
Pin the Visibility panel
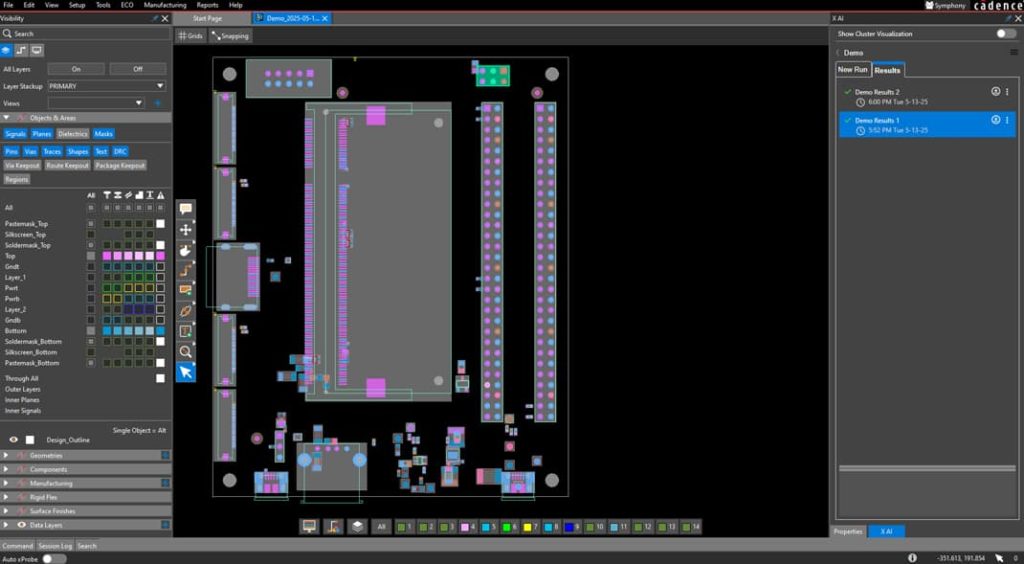[154, 18]
